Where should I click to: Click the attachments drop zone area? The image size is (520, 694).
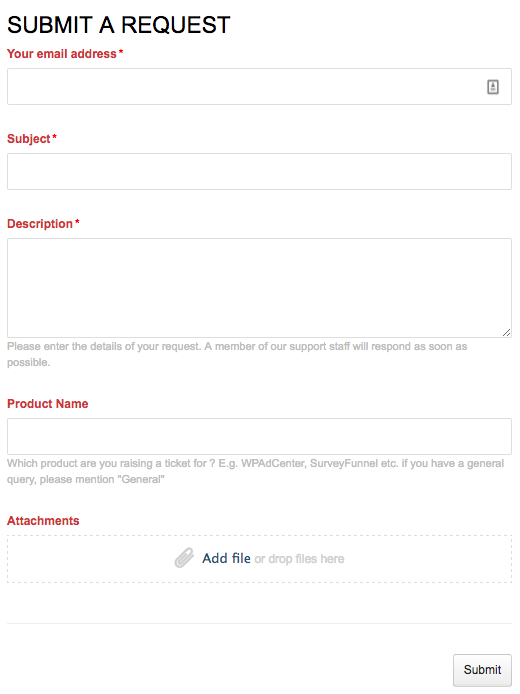[259, 559]
